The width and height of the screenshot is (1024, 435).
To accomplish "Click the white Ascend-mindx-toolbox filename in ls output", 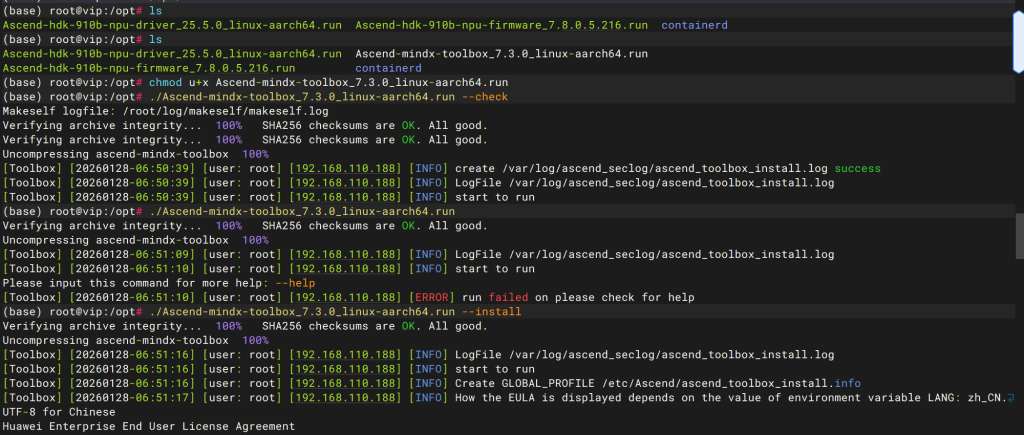I will click(501, 53).
